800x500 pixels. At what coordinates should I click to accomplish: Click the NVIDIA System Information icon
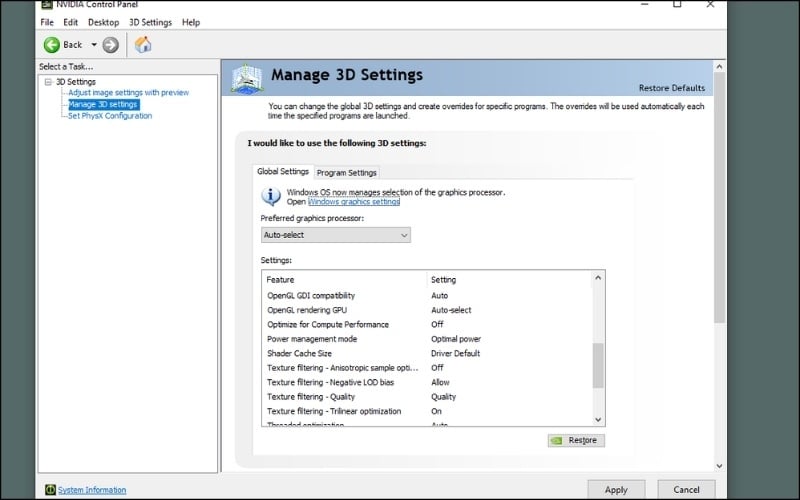click(50, 490)
